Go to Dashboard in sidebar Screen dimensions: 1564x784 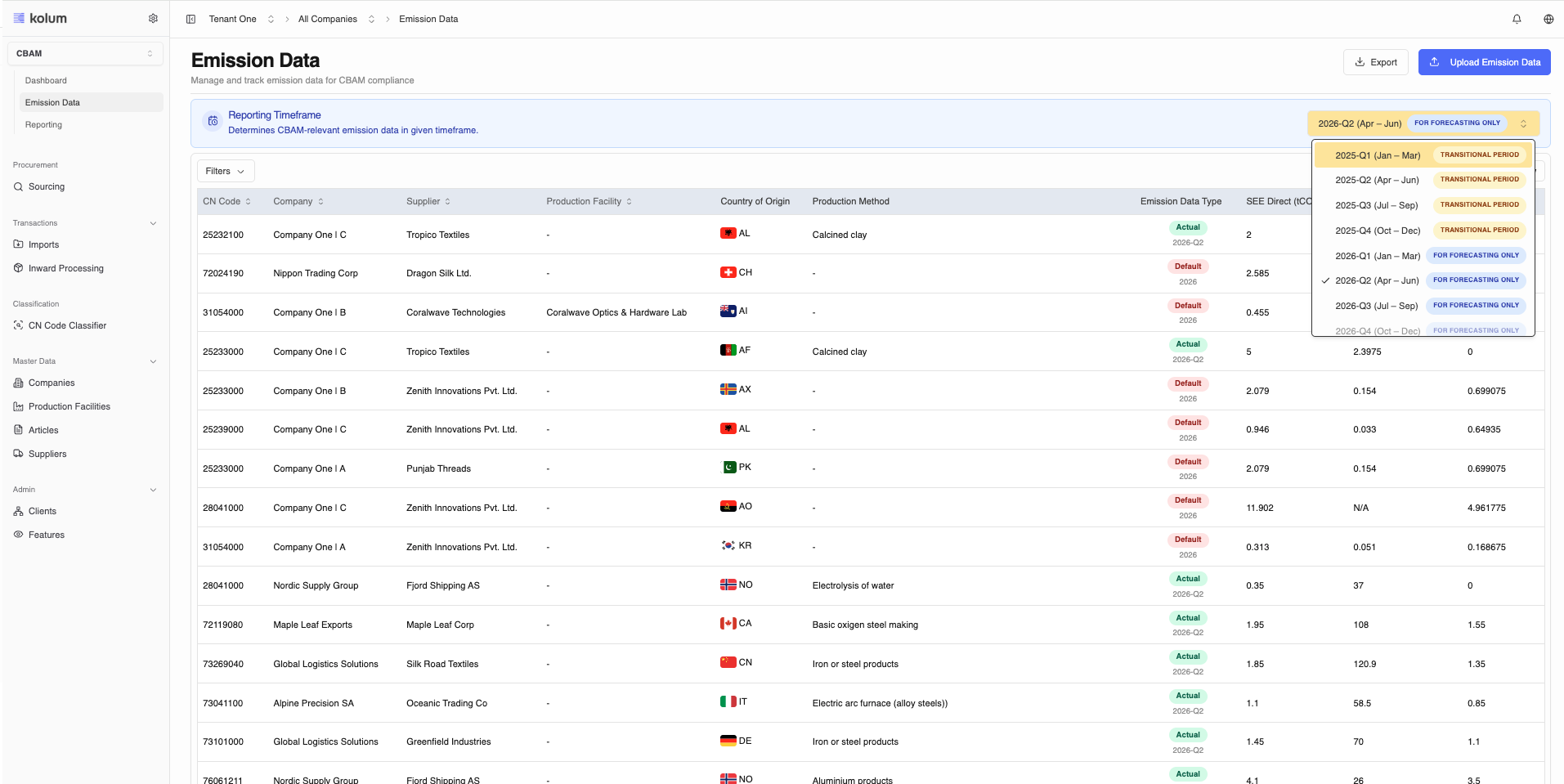point(46,80)
